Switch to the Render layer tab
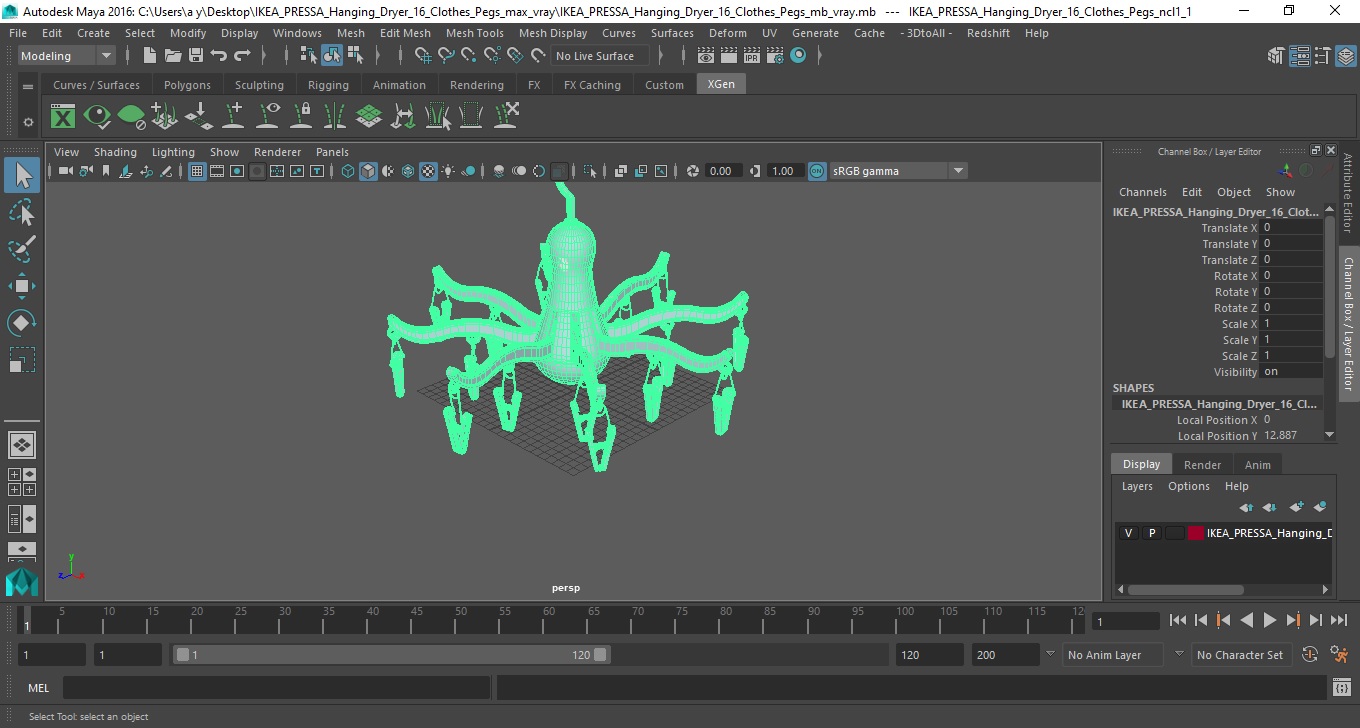 [1202, 465]
